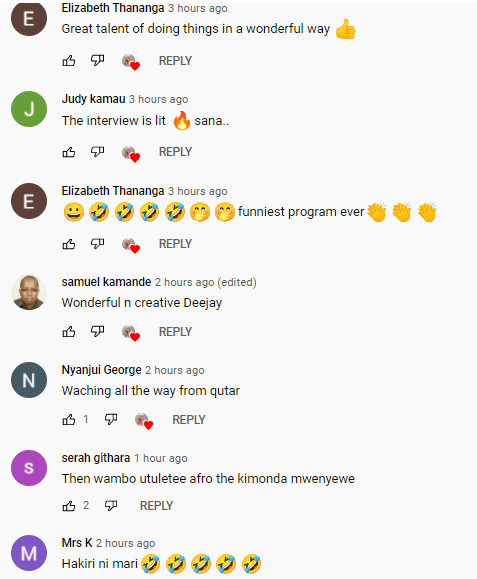This screenshot has width=477, height=579.
Task: Open Mrs K's channel name link
Action: pyautogui.click(x=77, y=543)
